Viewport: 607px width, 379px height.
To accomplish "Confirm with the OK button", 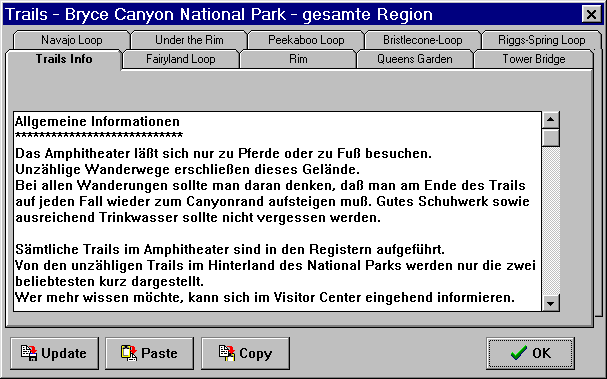I will tap(530, 353).
